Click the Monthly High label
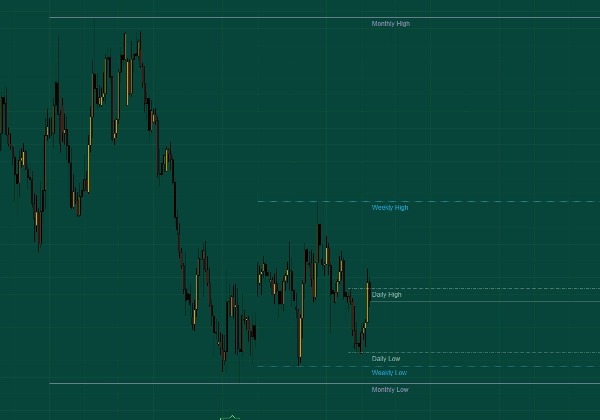 (x=391, y=24)
